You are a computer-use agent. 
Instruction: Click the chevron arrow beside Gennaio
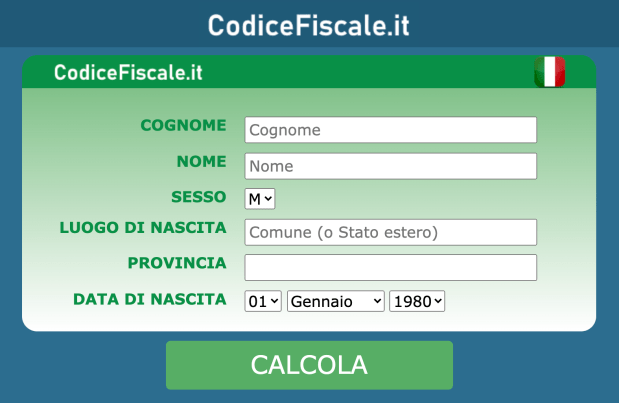coord(377,301)
